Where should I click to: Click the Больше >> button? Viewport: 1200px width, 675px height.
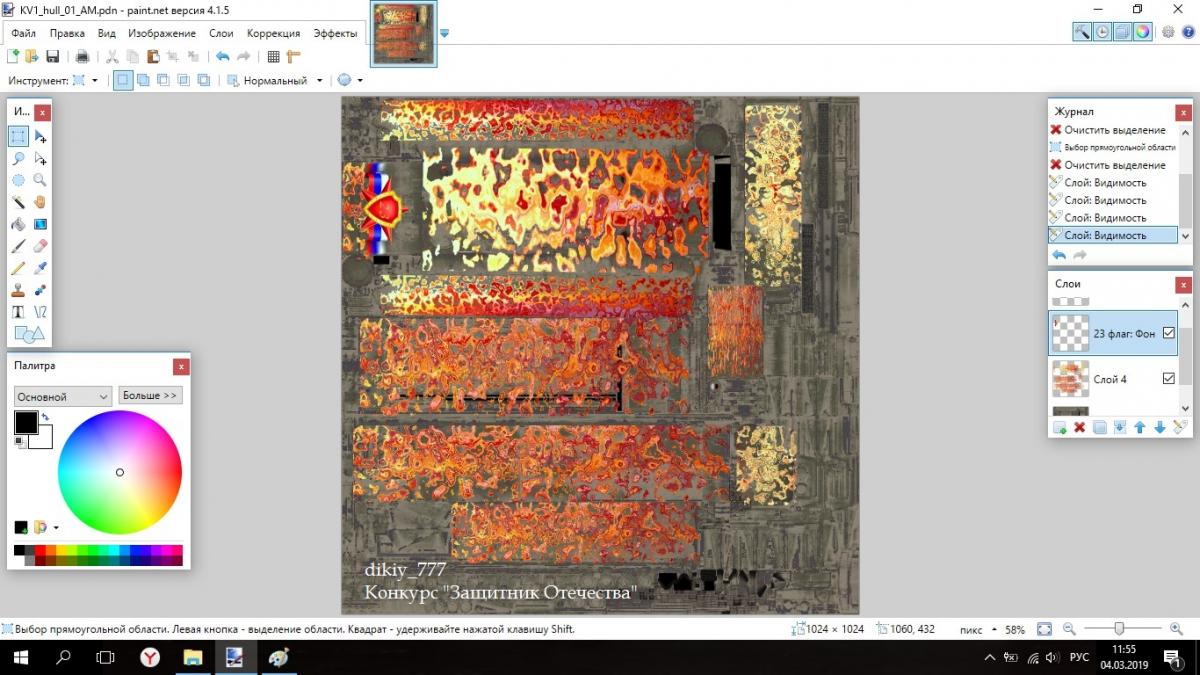[150, 395]
